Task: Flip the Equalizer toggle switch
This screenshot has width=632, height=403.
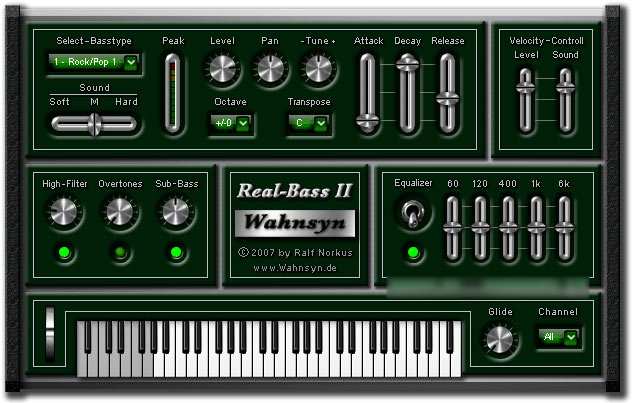Action: pos(413,214)
